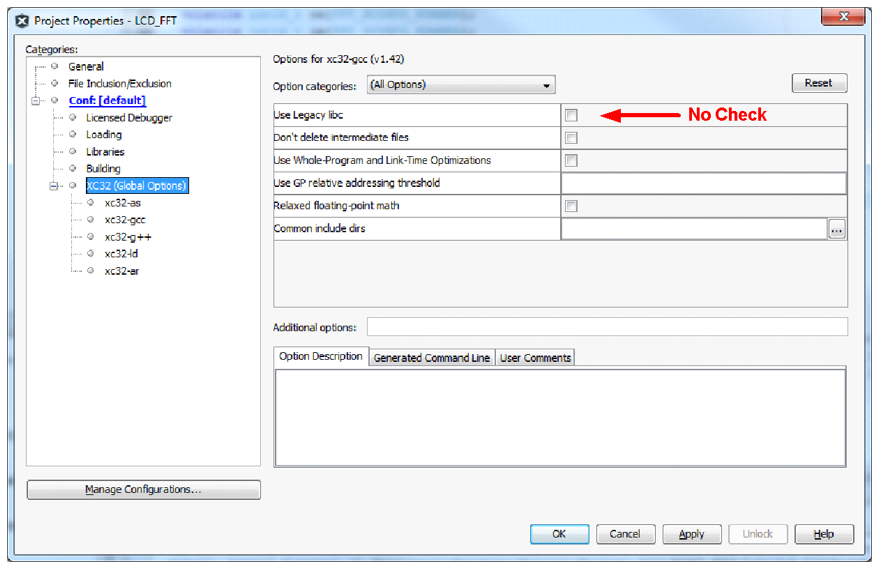The height and width of the screenshot is (567, 878).
Task: Select the Building category
Action: pyautogui.click(x=103, y=168)
